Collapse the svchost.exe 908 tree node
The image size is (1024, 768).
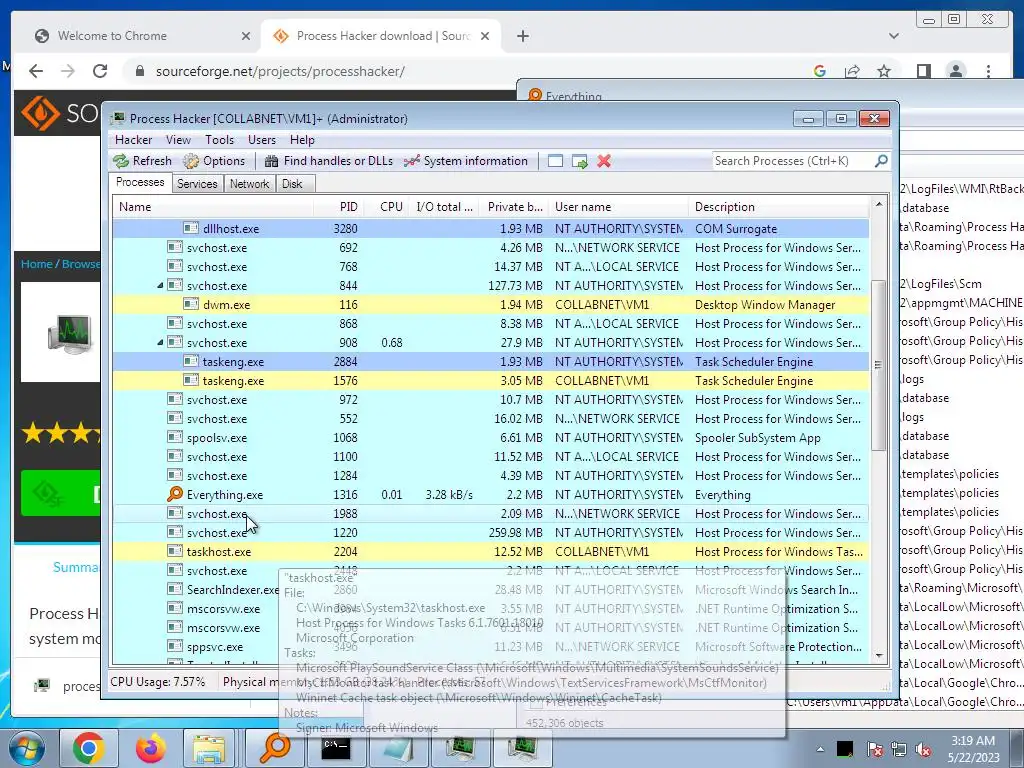[x=161, y=343]
